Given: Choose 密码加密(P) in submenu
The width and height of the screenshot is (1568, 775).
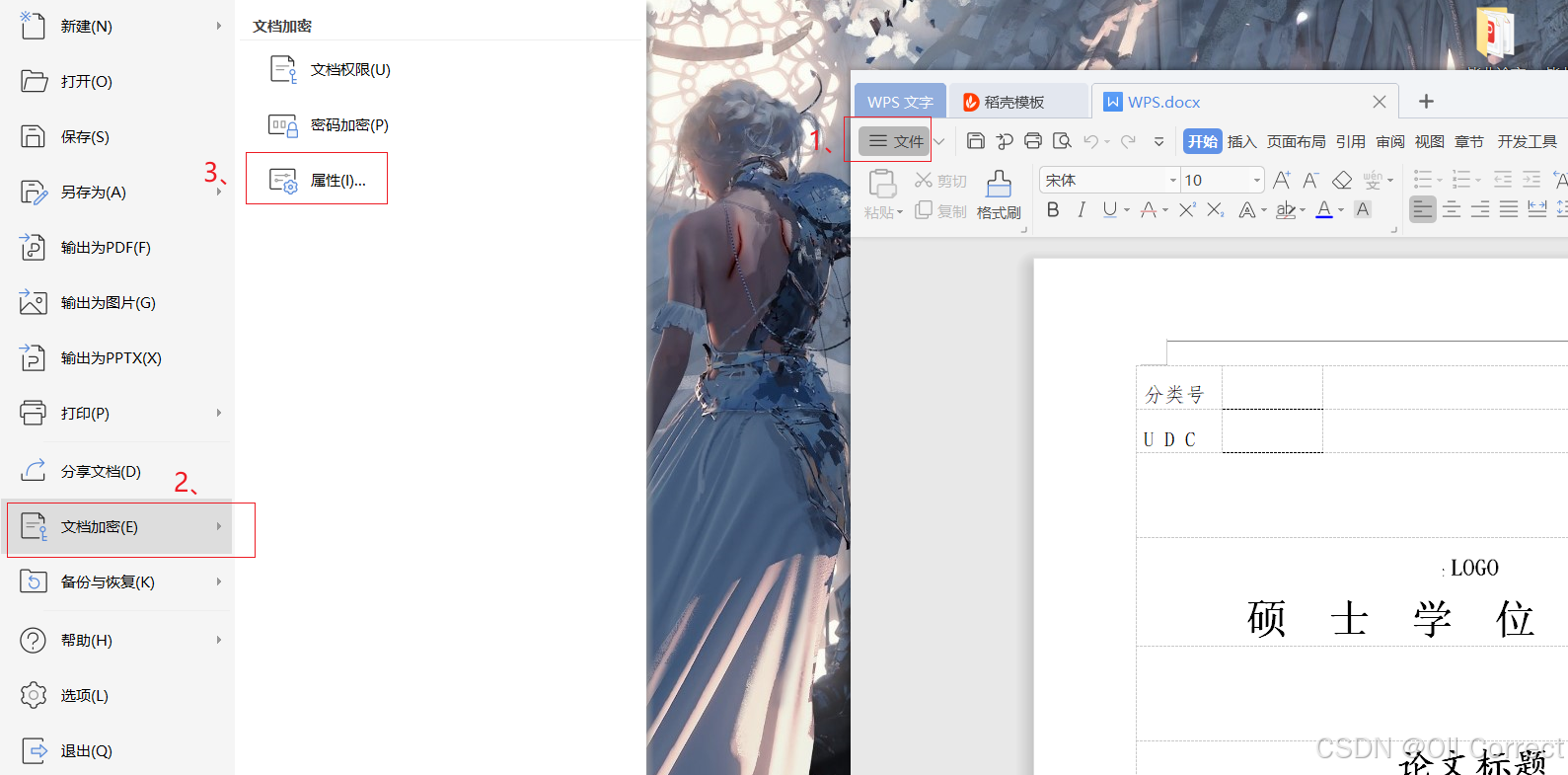Looking at the screenshot, I should tap(329, 124).
